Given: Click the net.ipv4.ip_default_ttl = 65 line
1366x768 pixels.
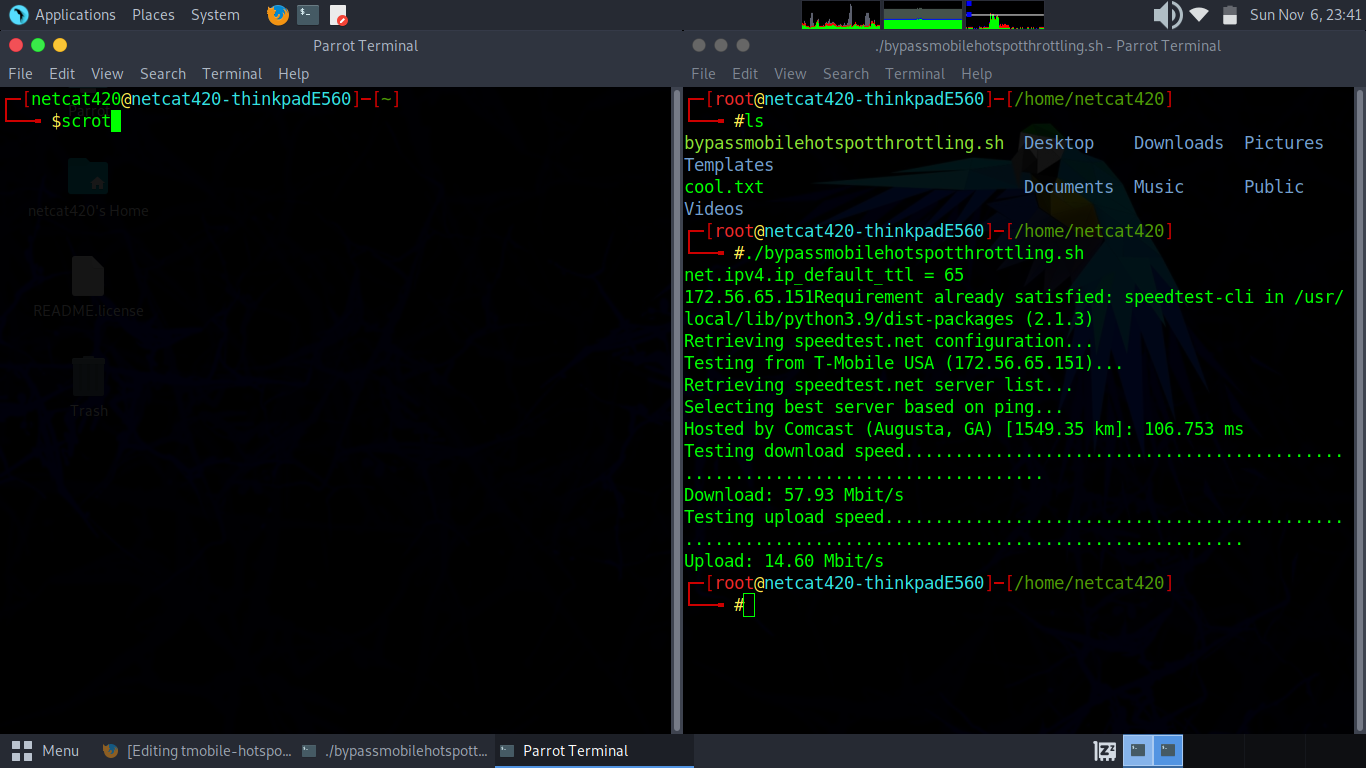Looking at the screenshot, I should click(x=824, y=275).
